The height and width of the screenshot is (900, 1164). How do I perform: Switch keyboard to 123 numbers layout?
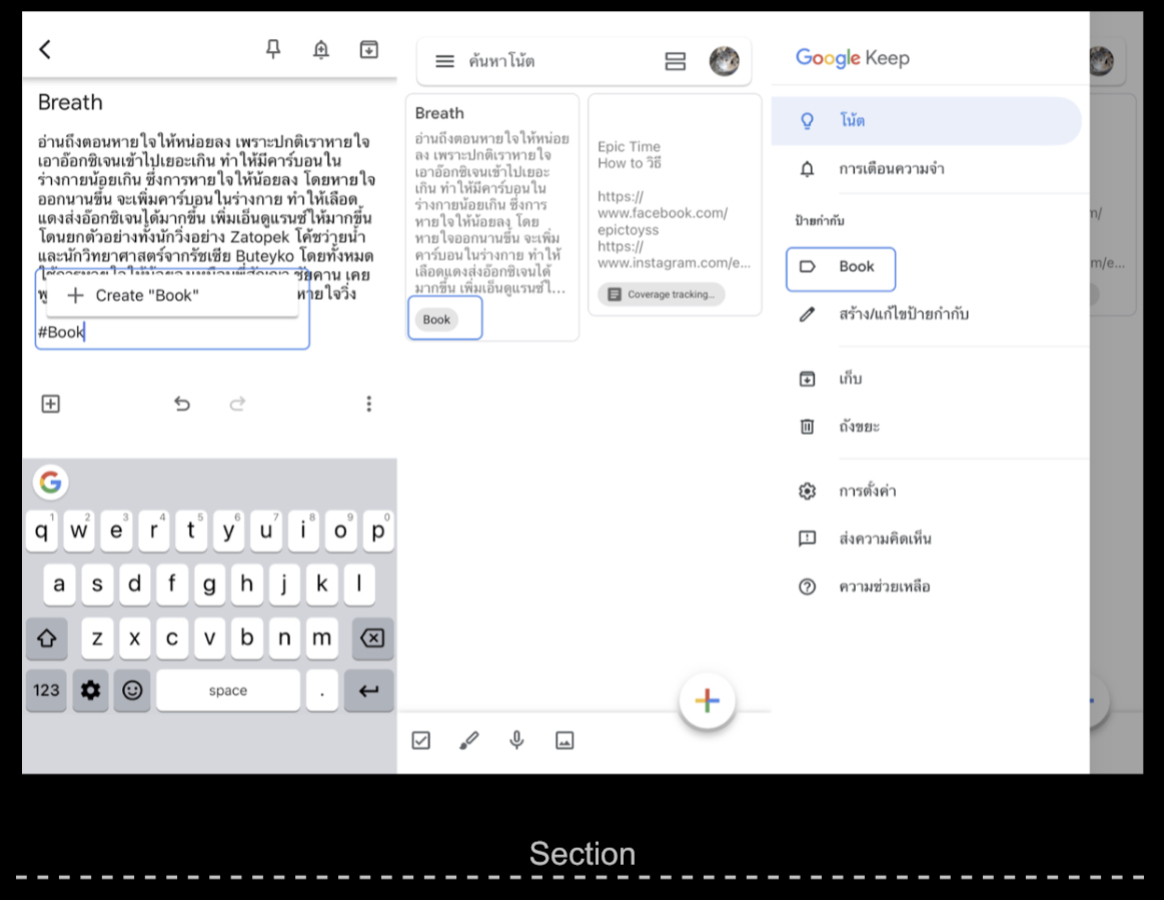click(x=46, y=691)
